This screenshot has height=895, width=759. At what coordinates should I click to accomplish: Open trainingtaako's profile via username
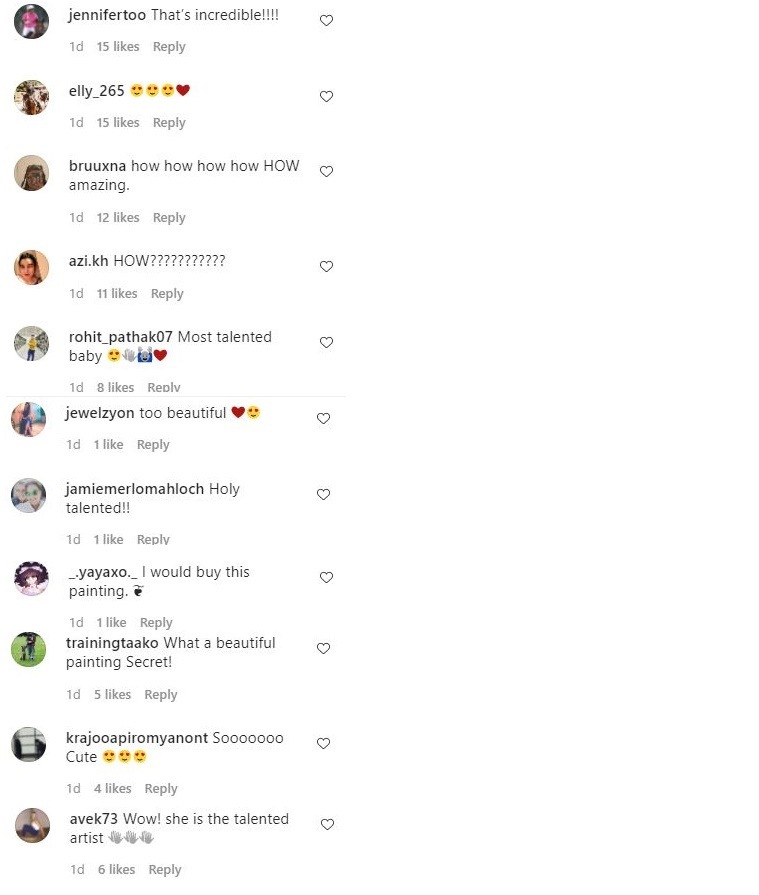click(x=112, y=643)
